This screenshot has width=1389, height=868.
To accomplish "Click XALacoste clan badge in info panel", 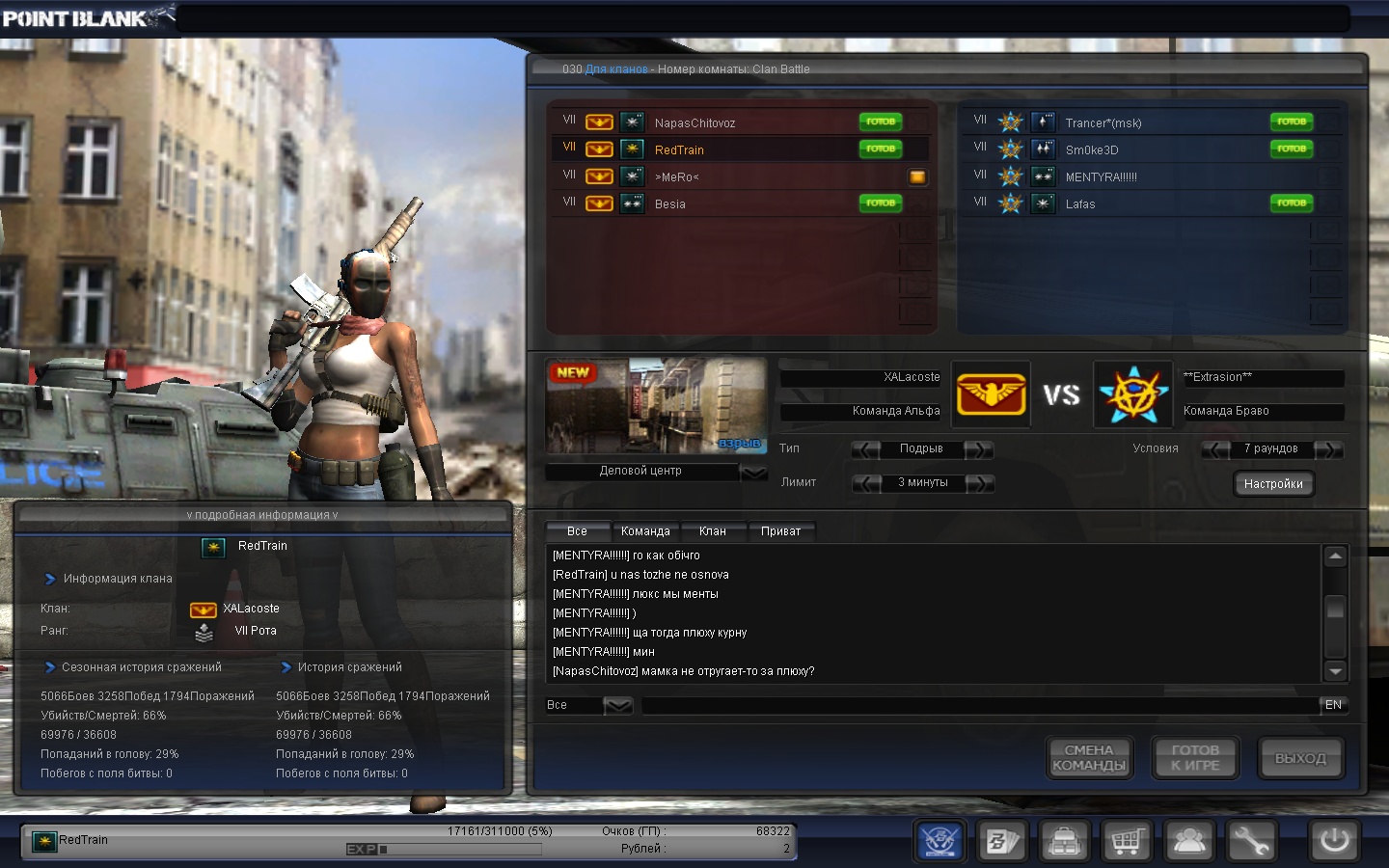I will click(203, 610).
